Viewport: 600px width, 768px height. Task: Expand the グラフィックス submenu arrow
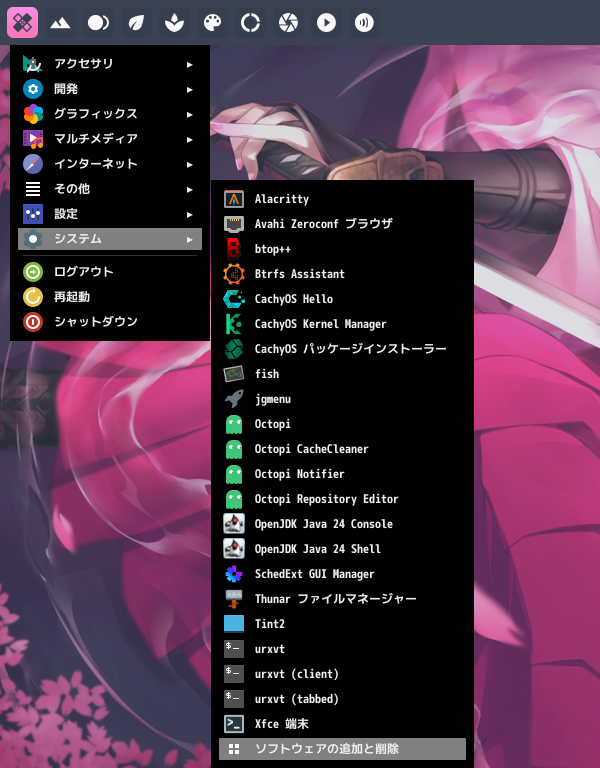(190, 114)
